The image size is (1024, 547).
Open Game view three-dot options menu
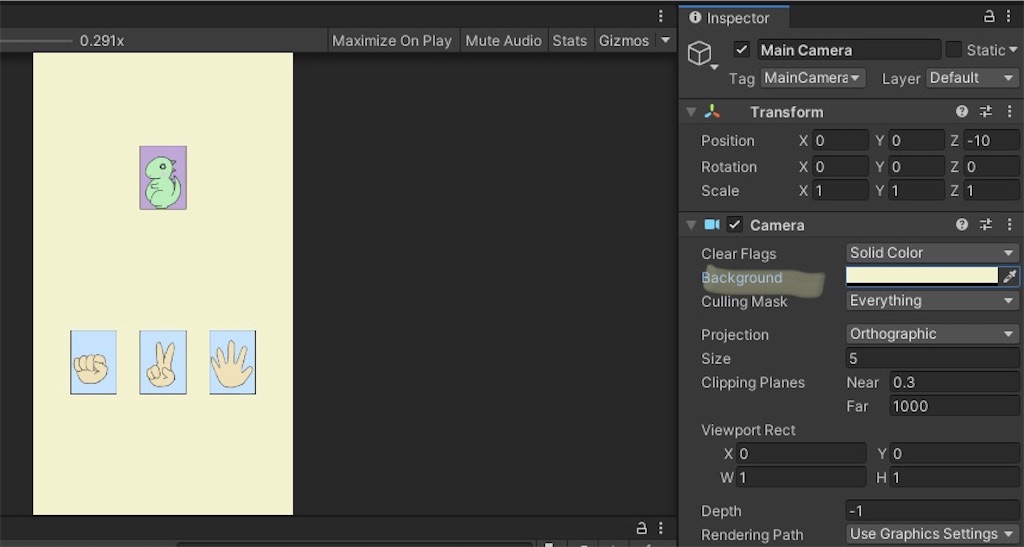click(x=660, y=16)
